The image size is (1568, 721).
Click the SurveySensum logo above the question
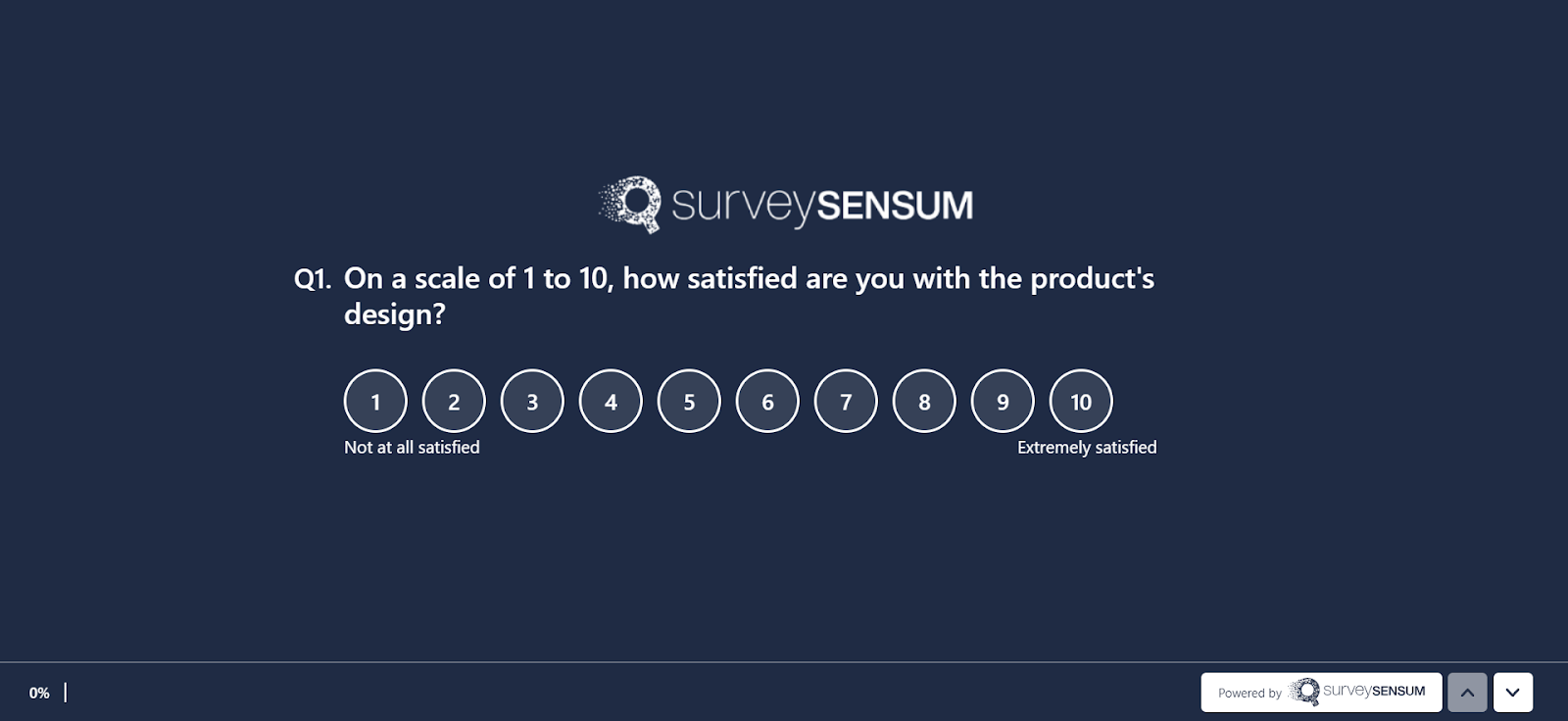[x=784, y=204]
